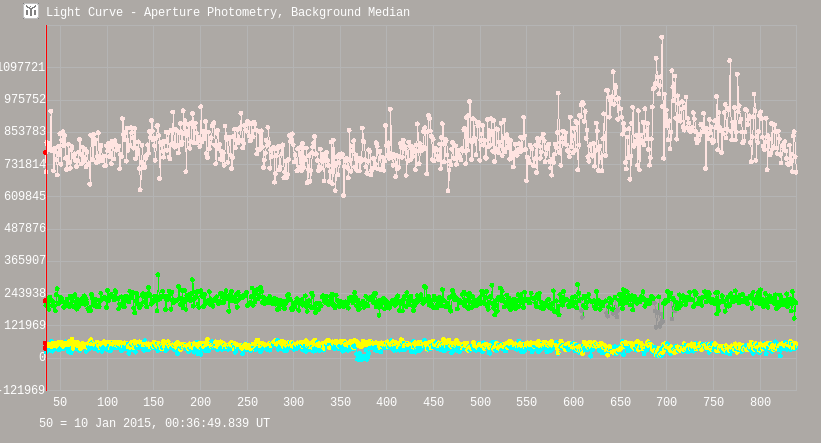Click the cyan curve dip near 370
Image resolution: width=821 pixels, height=443 pixels.
click(362, 355)
